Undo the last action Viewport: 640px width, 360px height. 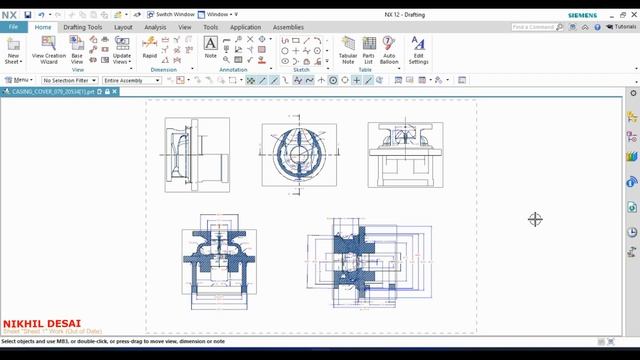pyautogui.click(x=41, y=15)
